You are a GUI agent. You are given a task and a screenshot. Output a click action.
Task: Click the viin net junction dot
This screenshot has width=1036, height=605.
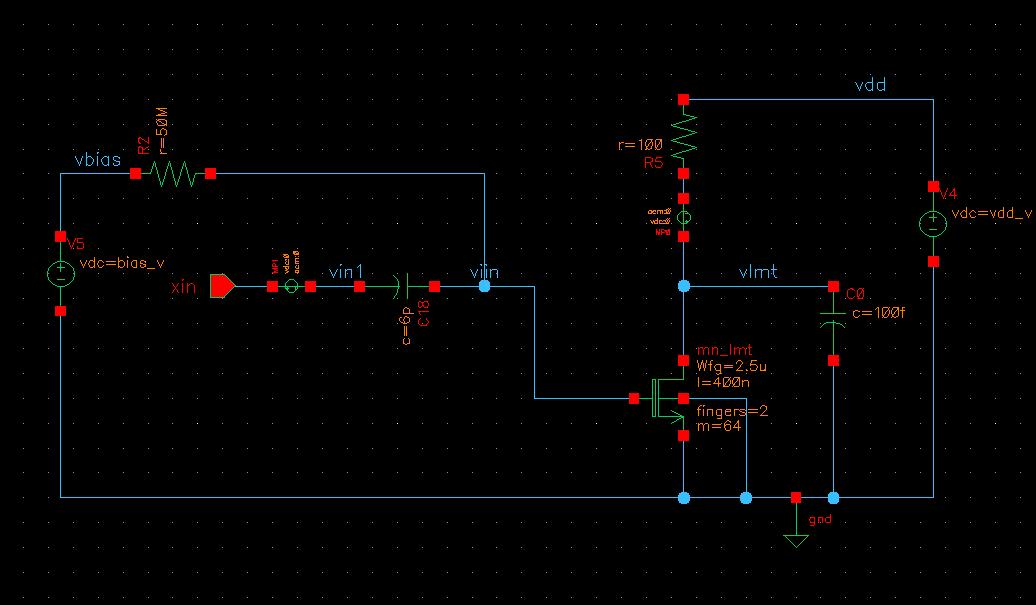pos(484,286)
